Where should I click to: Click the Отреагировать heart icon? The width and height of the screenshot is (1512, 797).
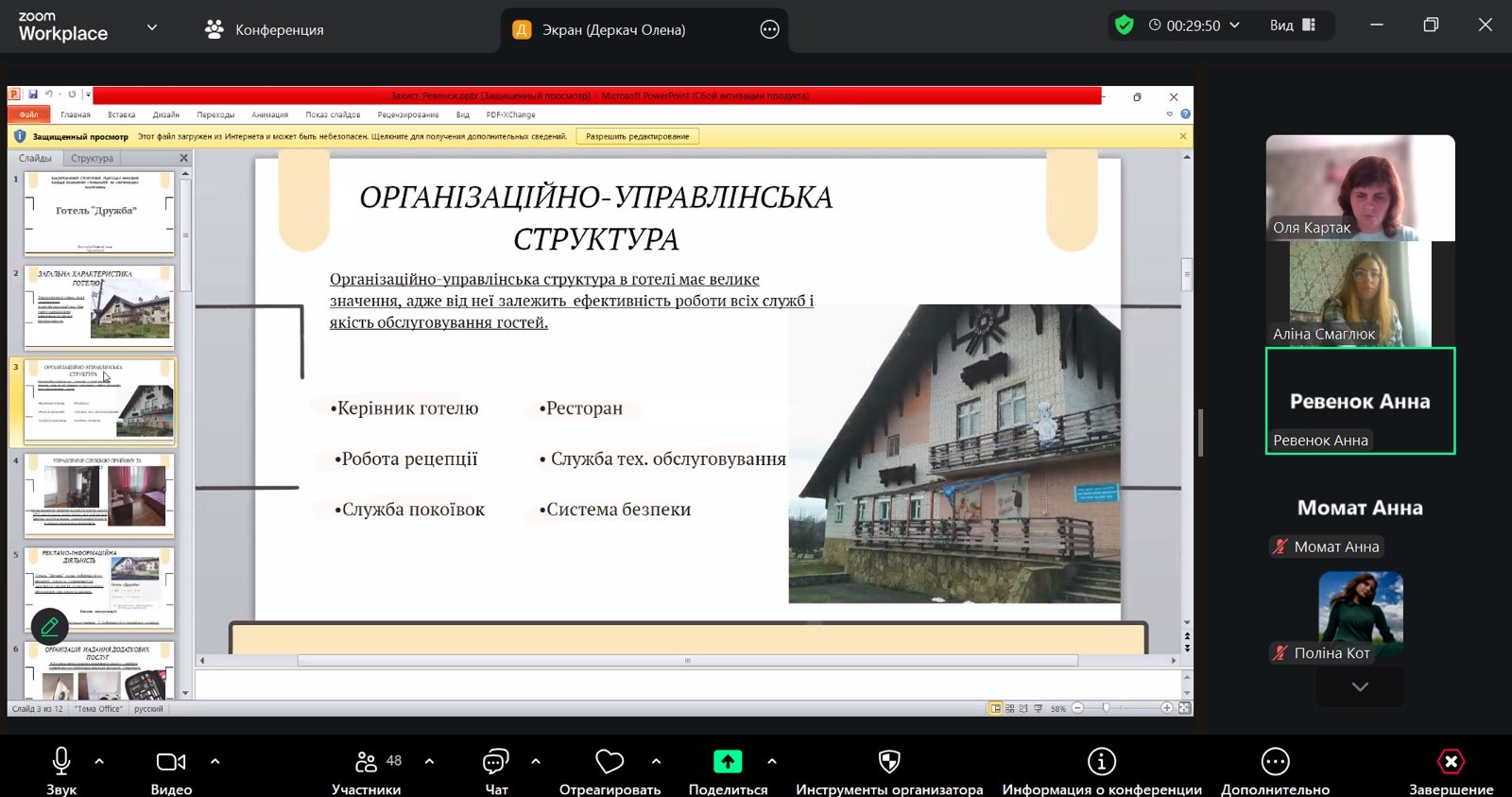[x=610, y=762]
